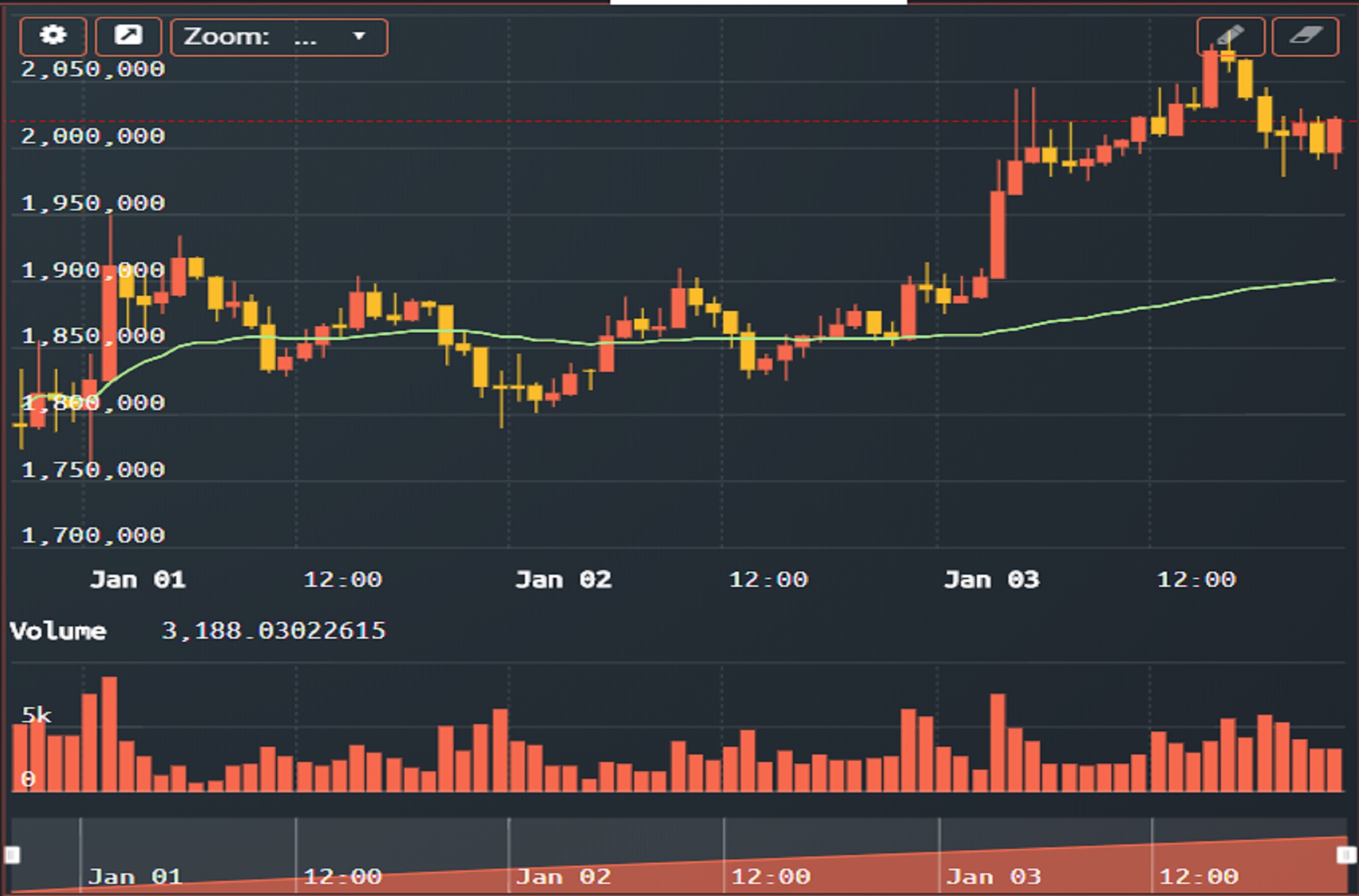Screen dimensions: 1359x896
Task: Grab the right navigator range handle
Action: (x=1346, y=855)
